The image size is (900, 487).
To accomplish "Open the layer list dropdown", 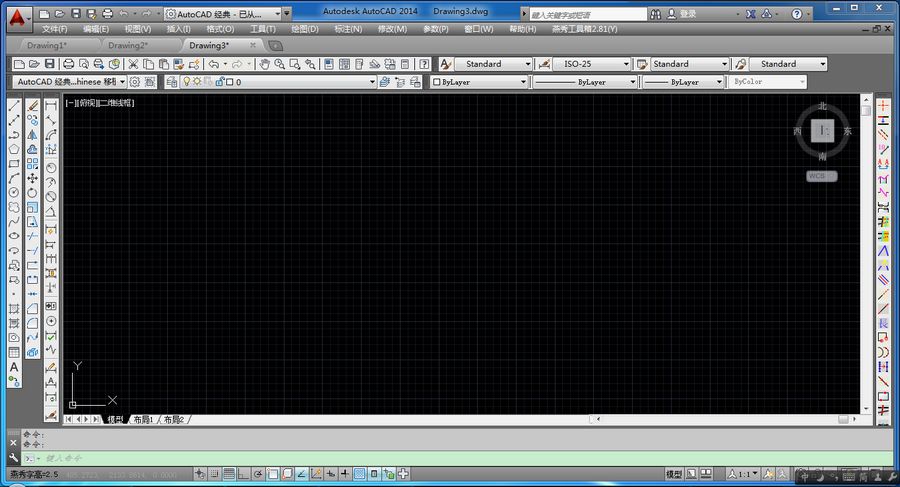I will tap(278, 82).
